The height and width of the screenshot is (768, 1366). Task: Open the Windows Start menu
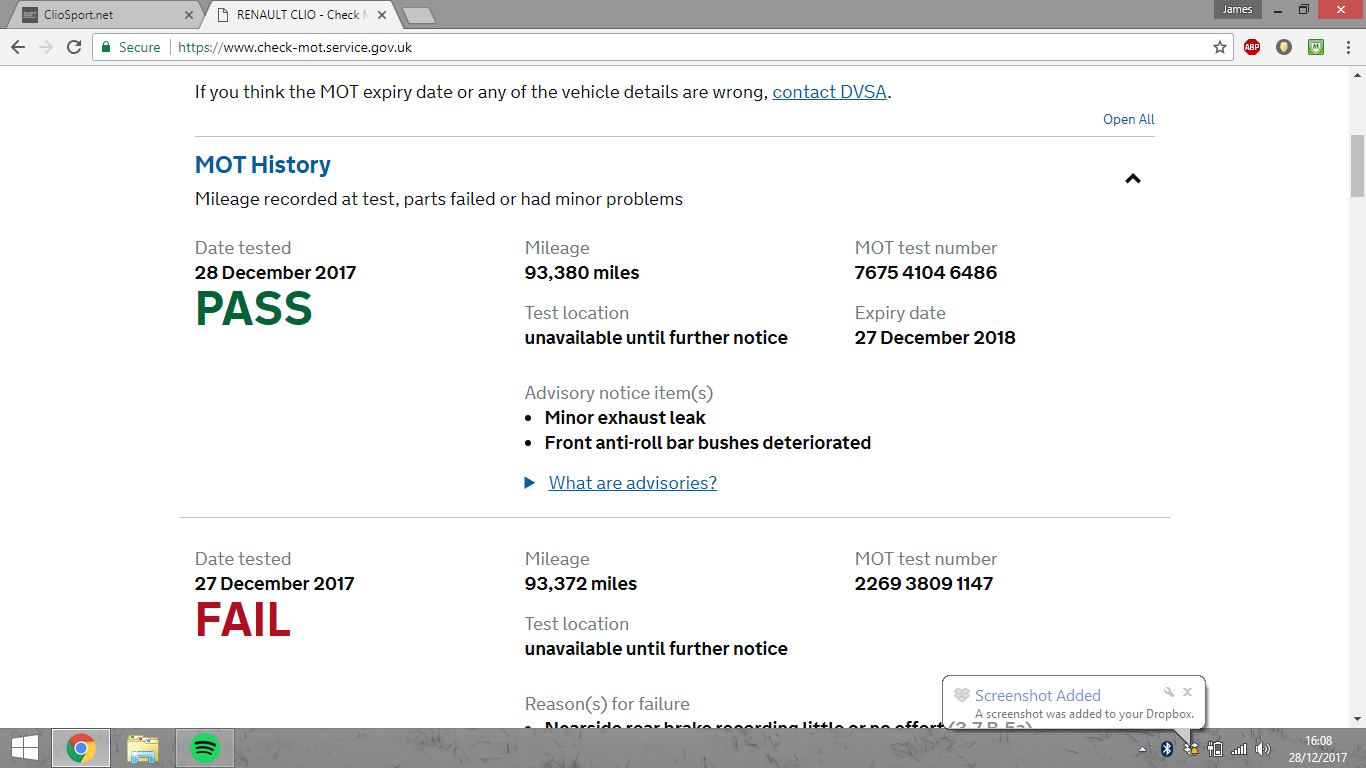pos(24,748)
